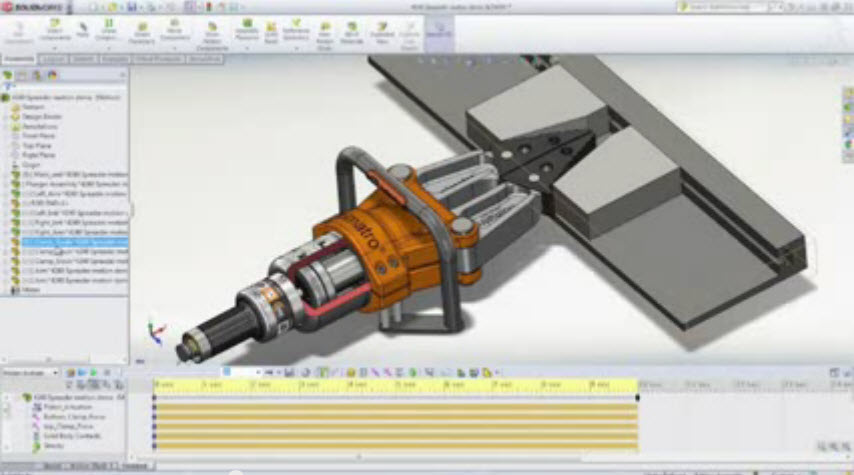
Task: Click Save Animation disk icon
Action: point(289,373)
